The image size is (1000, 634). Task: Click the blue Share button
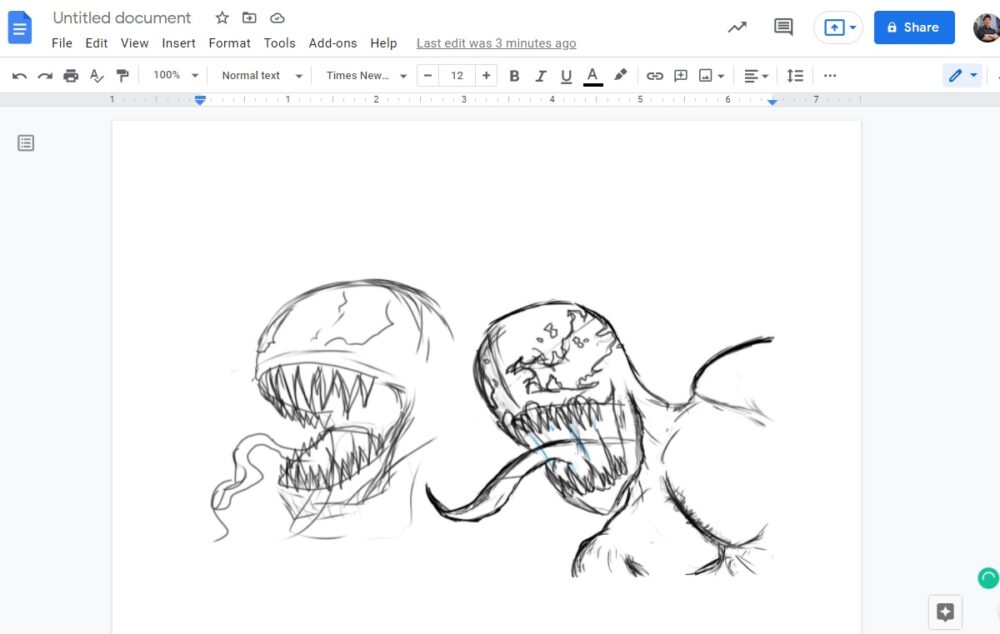(x=914, y=27)
